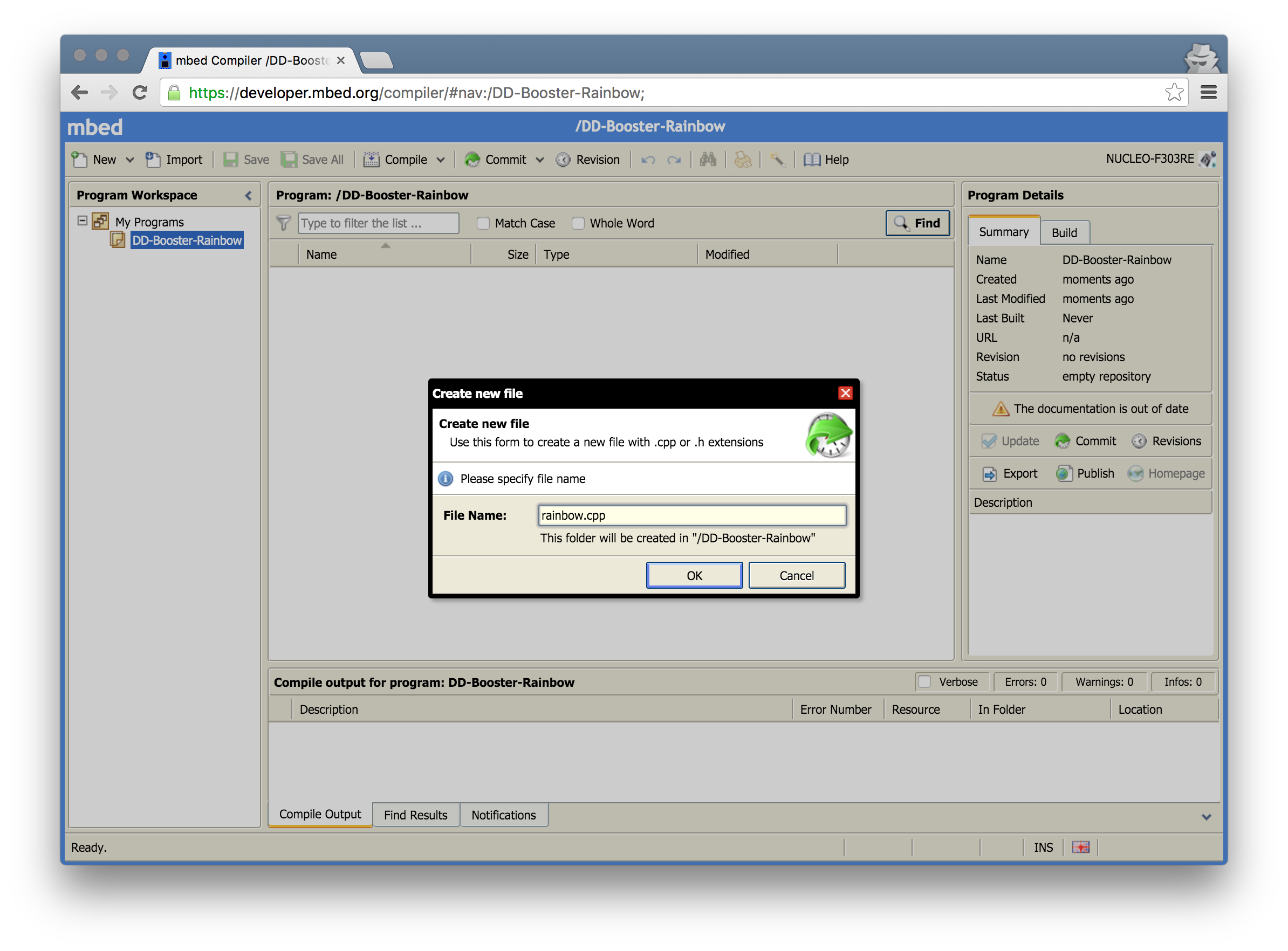
Task: Click the UK flag language icon
Action: [x=1080, y=847]
